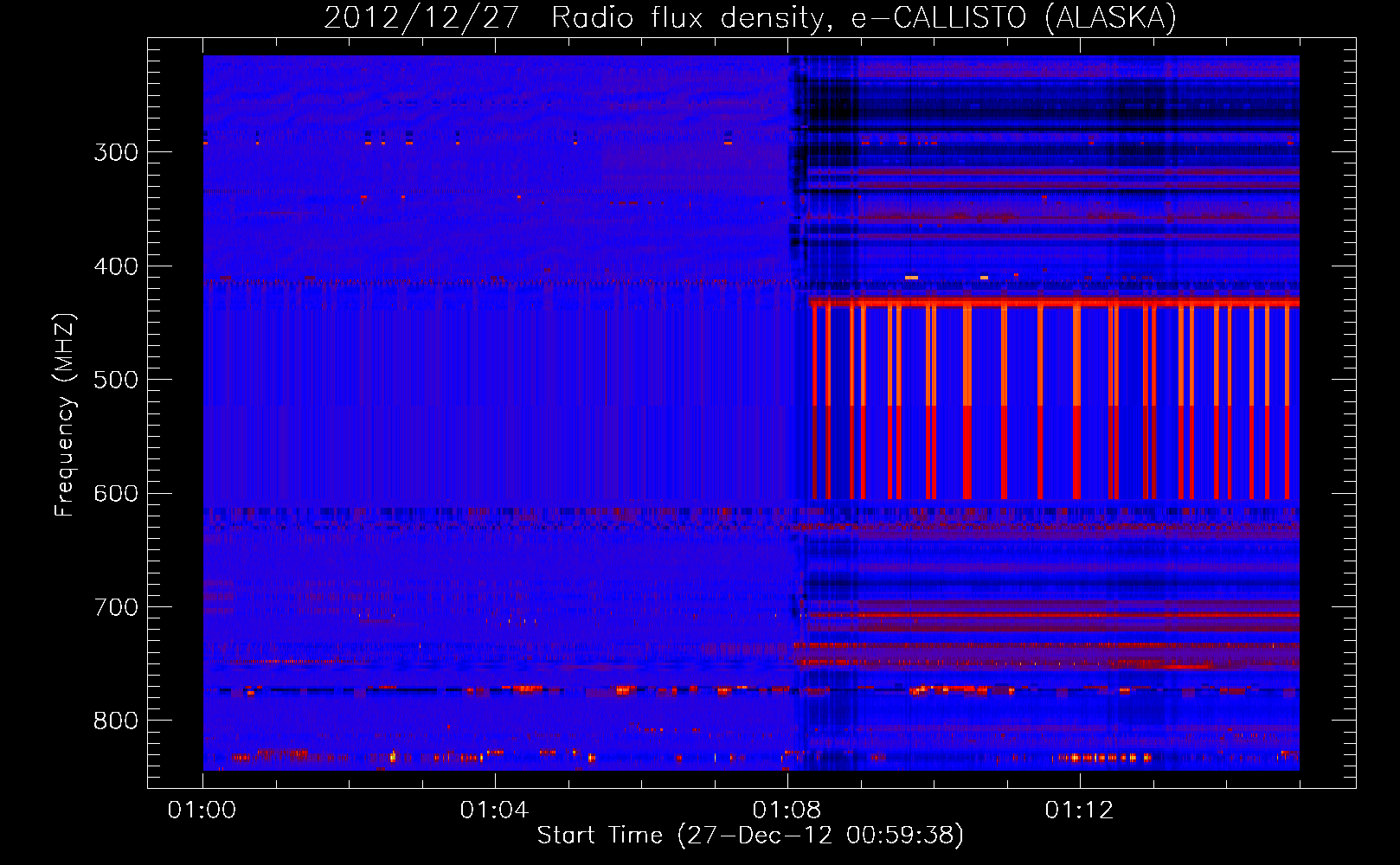This screenshot has width=1400, height=865.
Task: Click the 300 frequency tick label
Action: click(116, 152)
